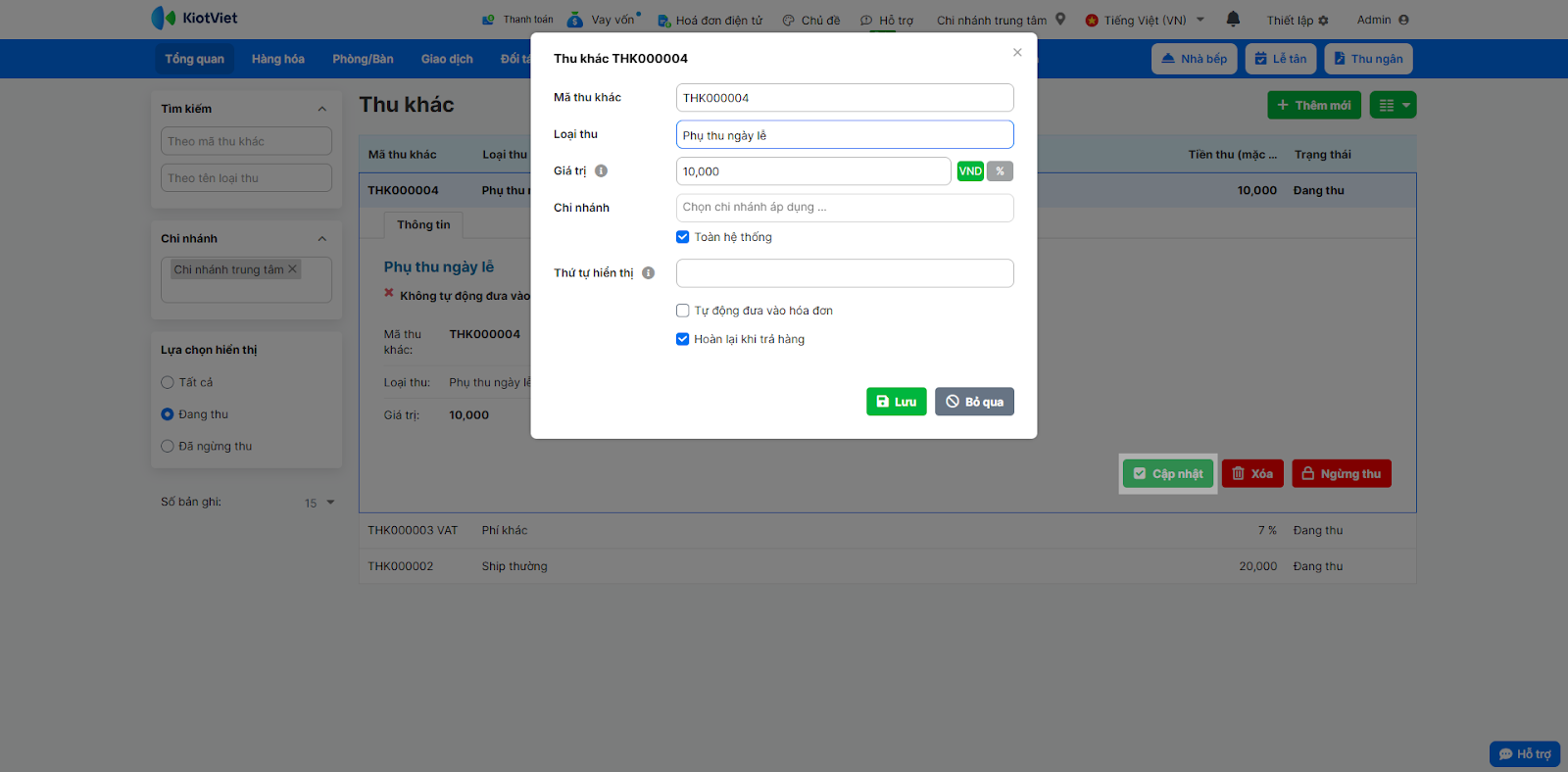Select Đã ngừng thu display option
The image size is (1568, 772).
168,447
